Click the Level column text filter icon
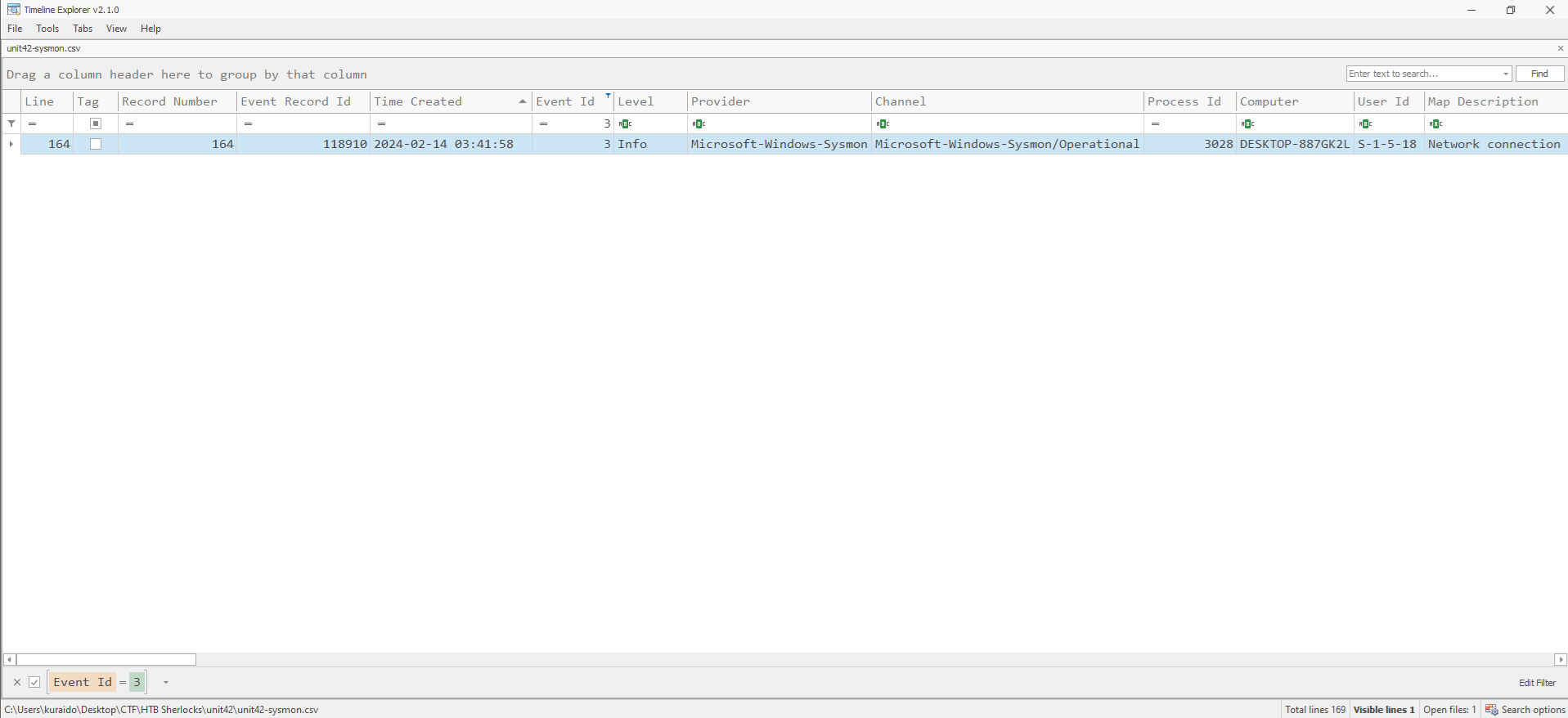Viewport: 1568px width, 718px height. tap(625, 124)
